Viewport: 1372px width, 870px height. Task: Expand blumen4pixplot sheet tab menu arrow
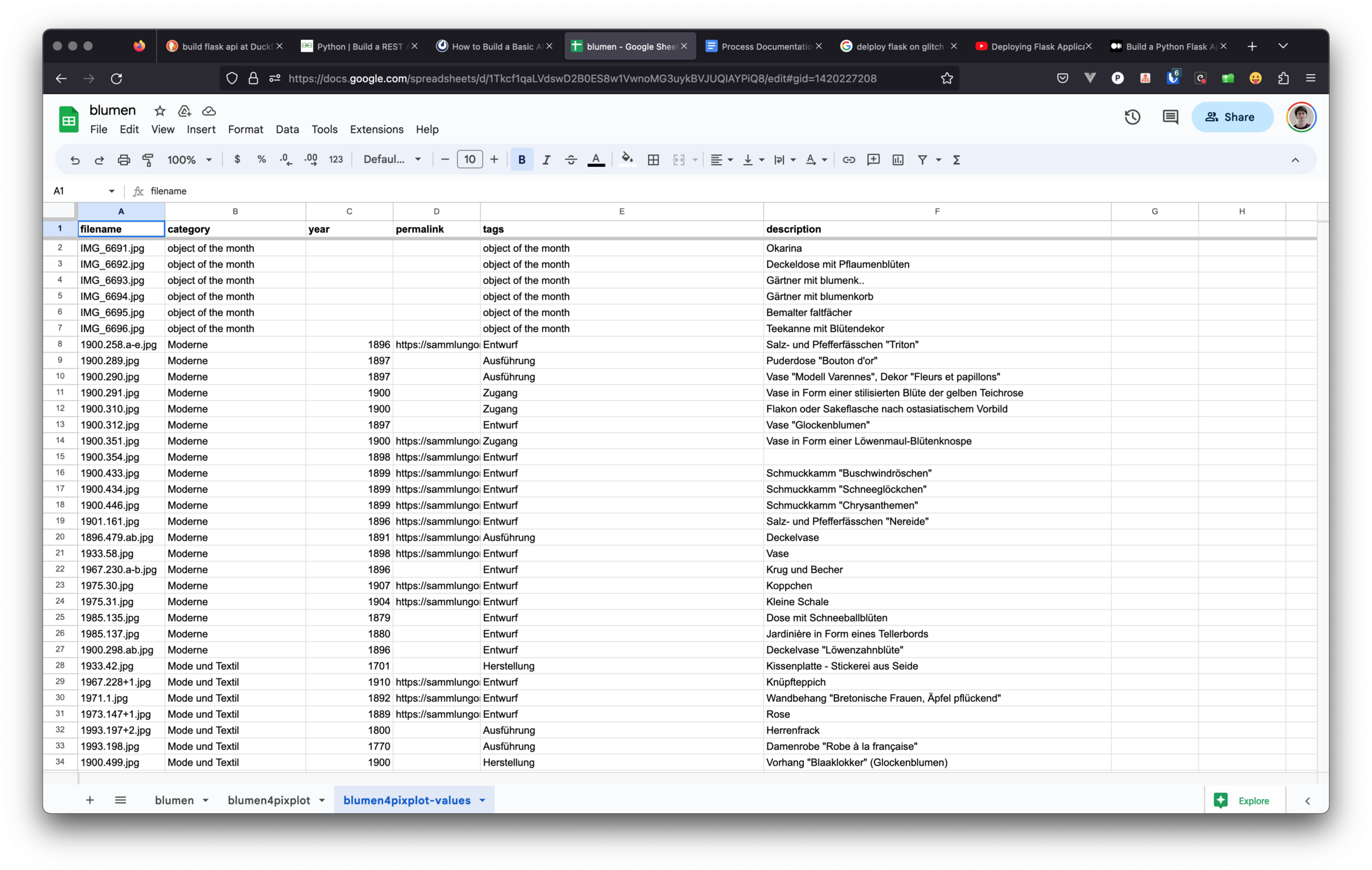pyautogui.click(x=322, y=800)
